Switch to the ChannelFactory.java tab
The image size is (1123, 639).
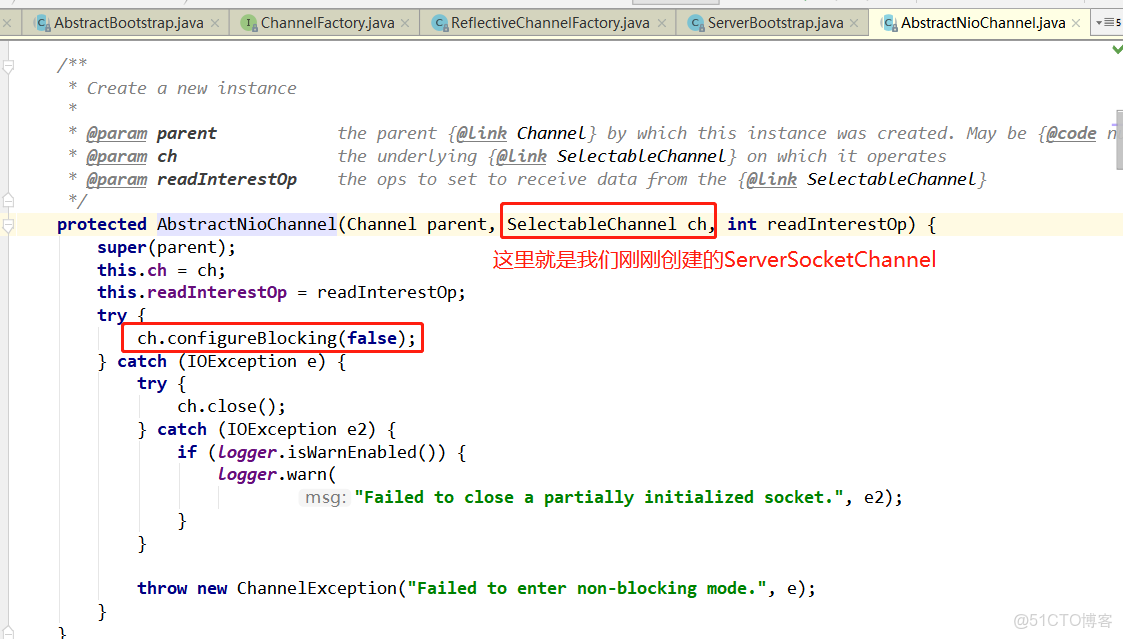click(327, 23)
